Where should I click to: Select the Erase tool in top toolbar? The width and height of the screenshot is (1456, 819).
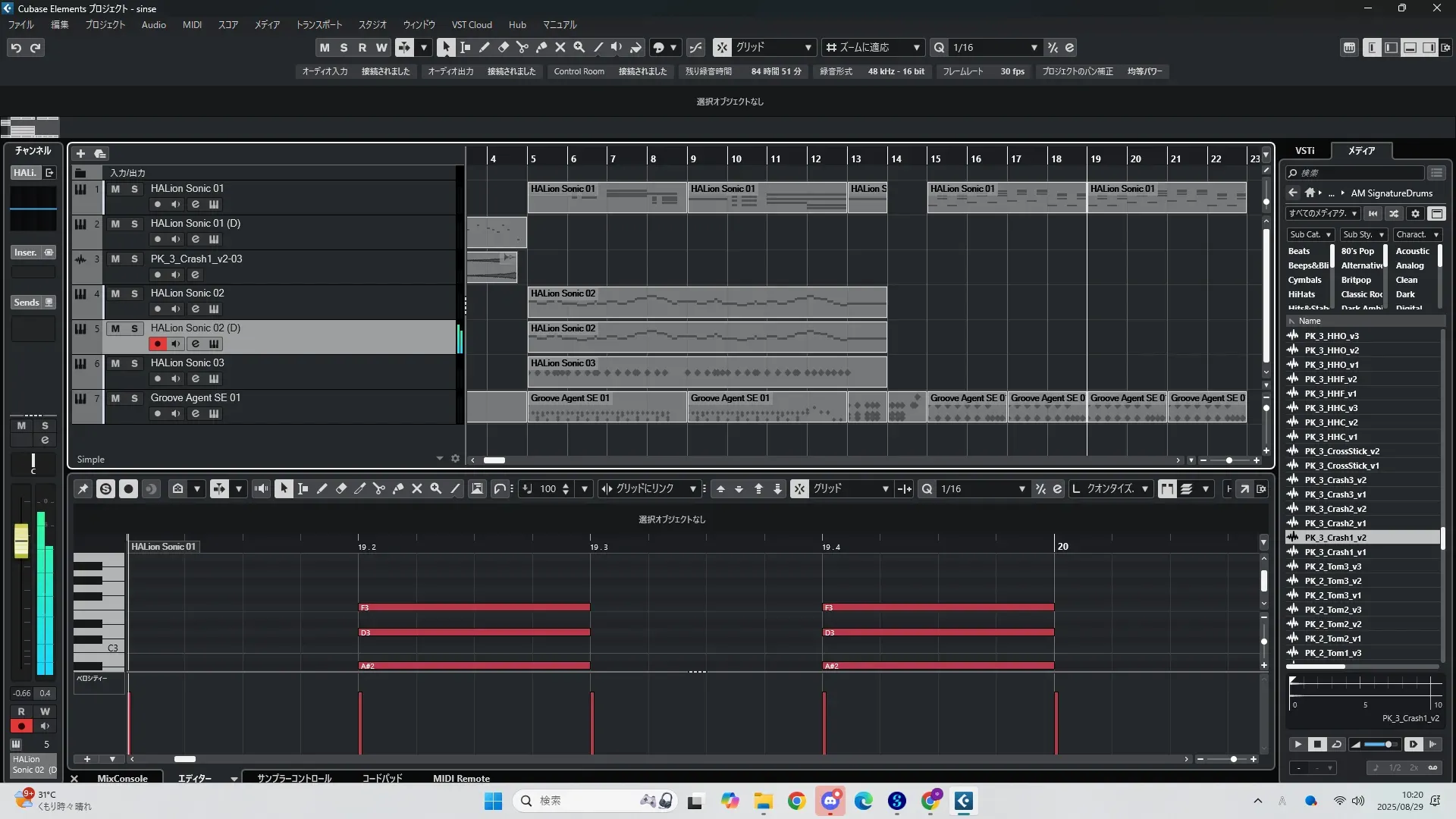pos(504,47)
